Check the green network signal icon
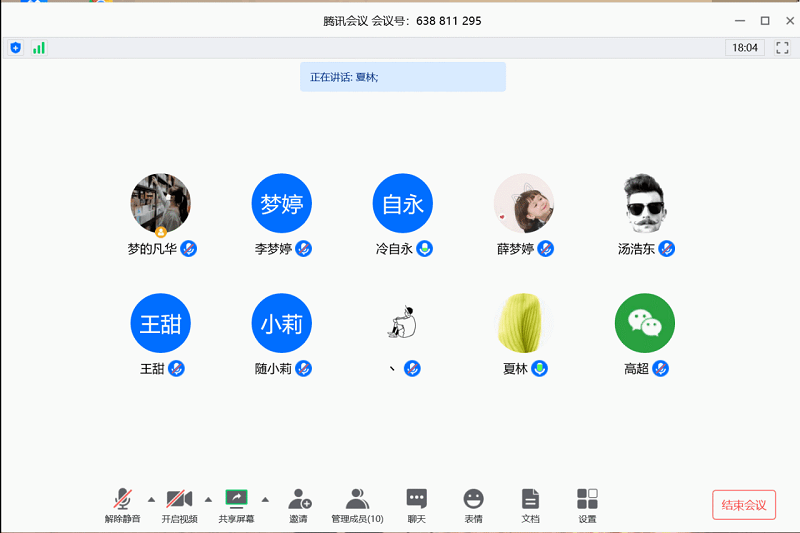800x533 pixels. [39, 48]
